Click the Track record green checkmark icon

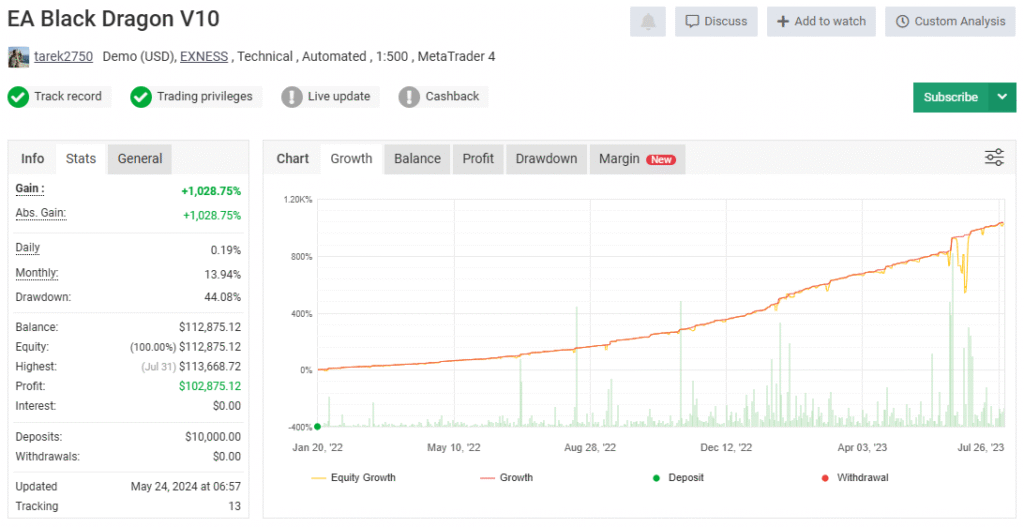tap(18, 97)
